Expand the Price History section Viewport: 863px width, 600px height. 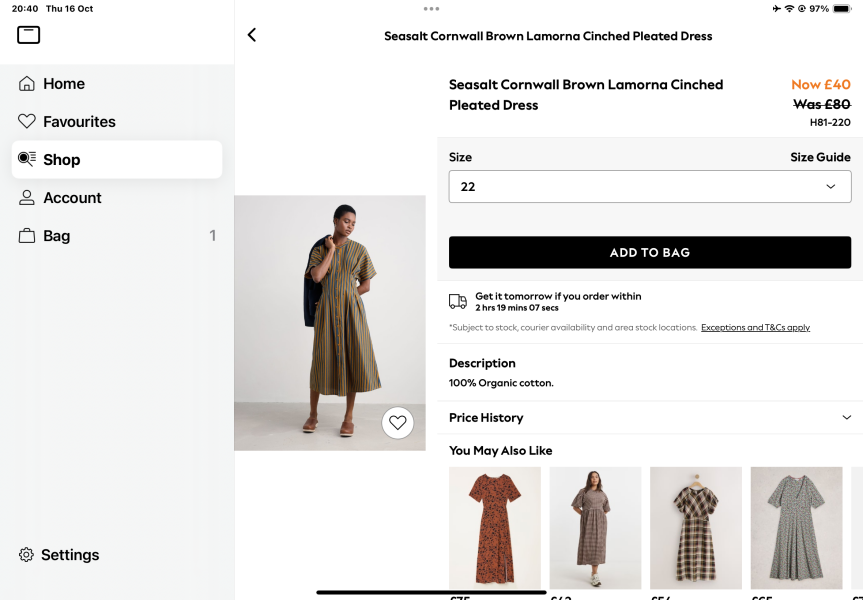(x=650, y=418)
